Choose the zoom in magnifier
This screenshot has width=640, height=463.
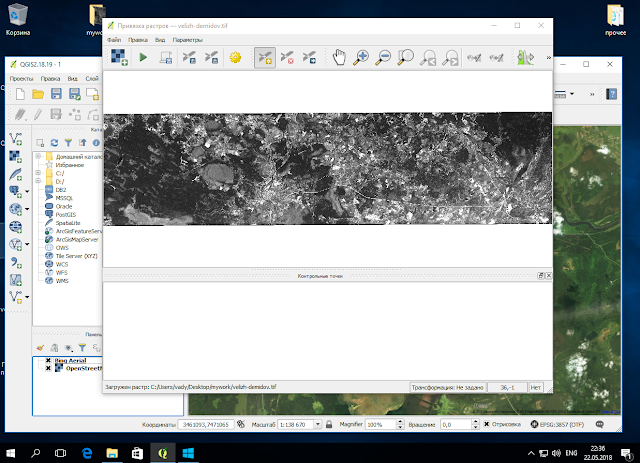[x=361, y=57]
